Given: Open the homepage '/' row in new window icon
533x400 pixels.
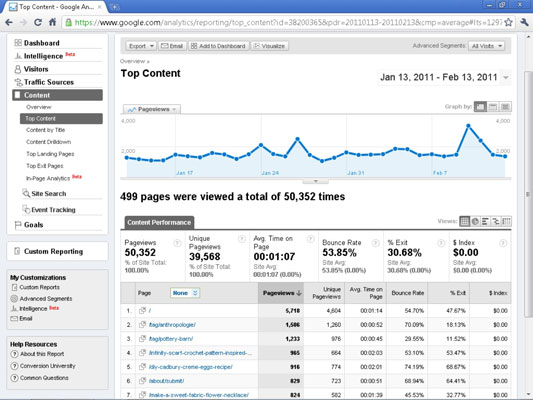Looking at the screenshot, I should point(142,310).
